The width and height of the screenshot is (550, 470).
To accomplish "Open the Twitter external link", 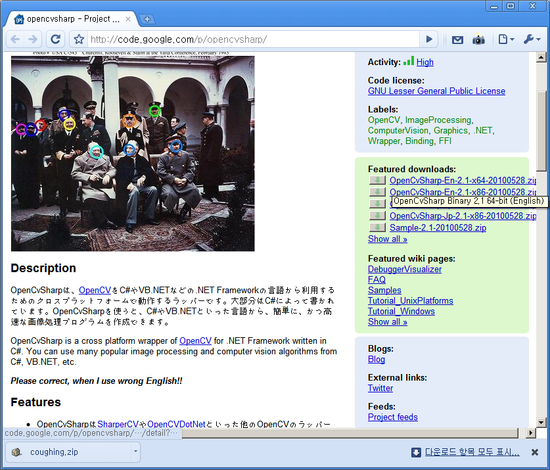I will [x=380, y=388].
